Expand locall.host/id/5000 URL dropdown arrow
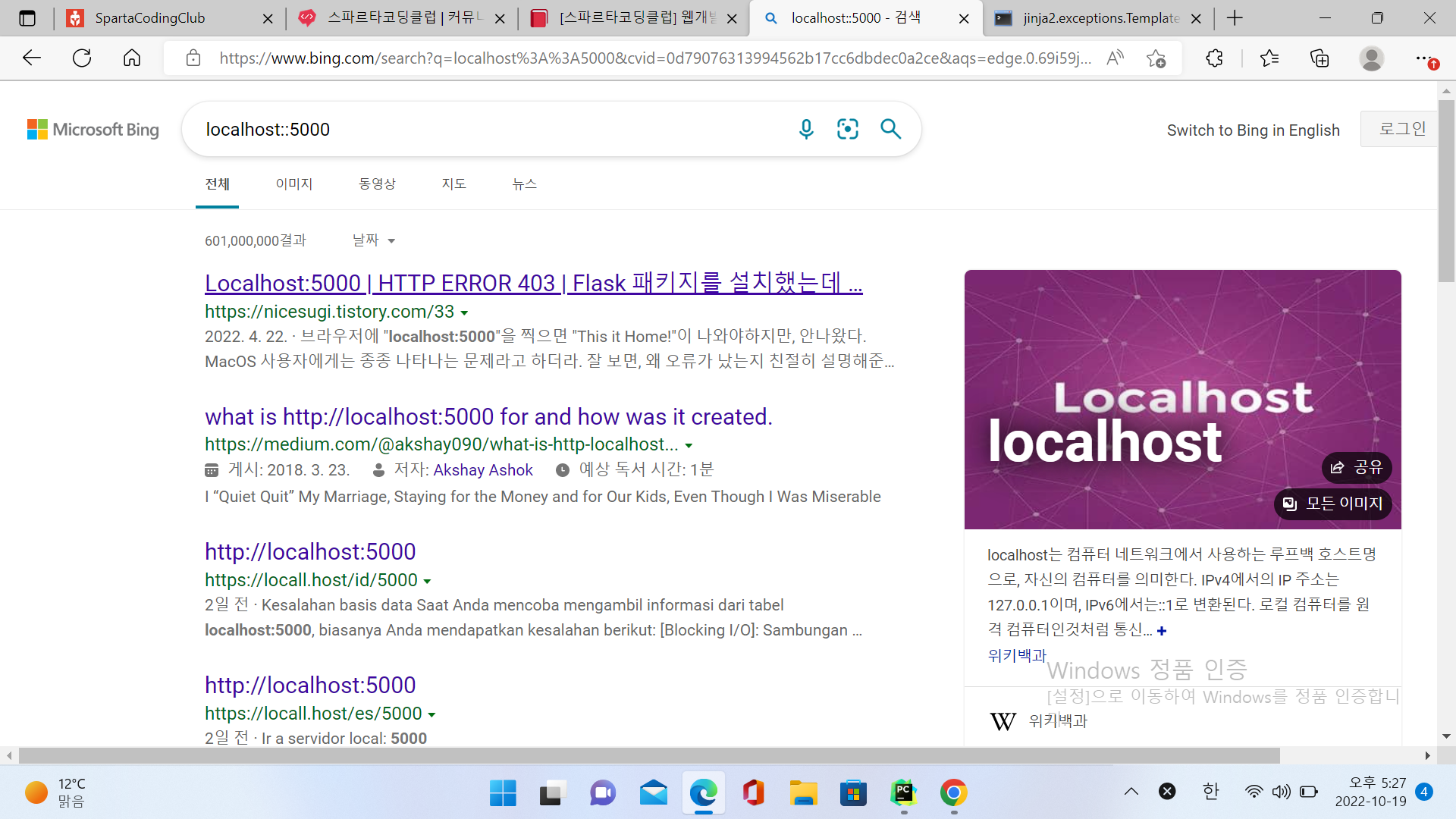The height and width of the screenshot is (819, 1456). 427,582
